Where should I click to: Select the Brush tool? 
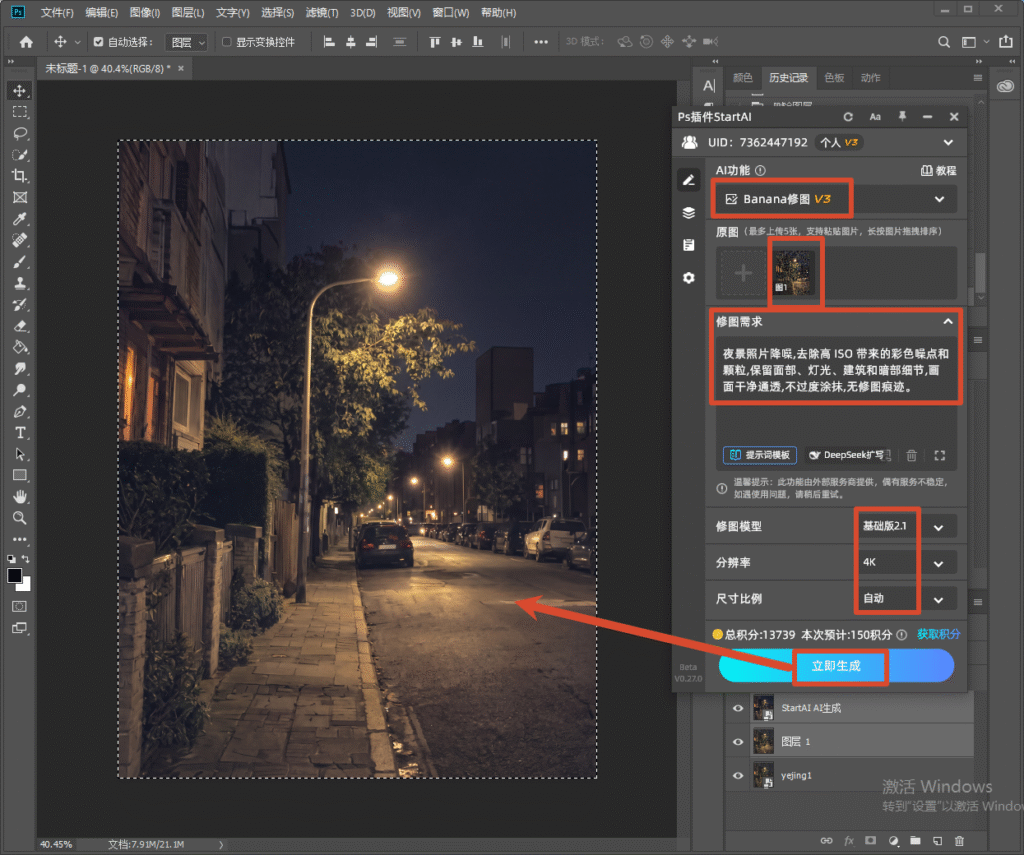coord(20,262)
